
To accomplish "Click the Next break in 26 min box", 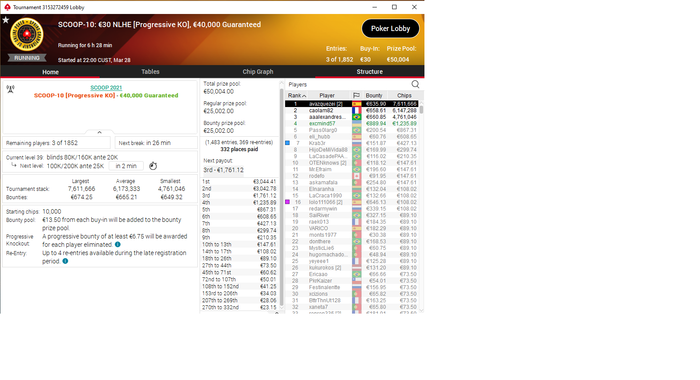I will [x=156, y=143].
